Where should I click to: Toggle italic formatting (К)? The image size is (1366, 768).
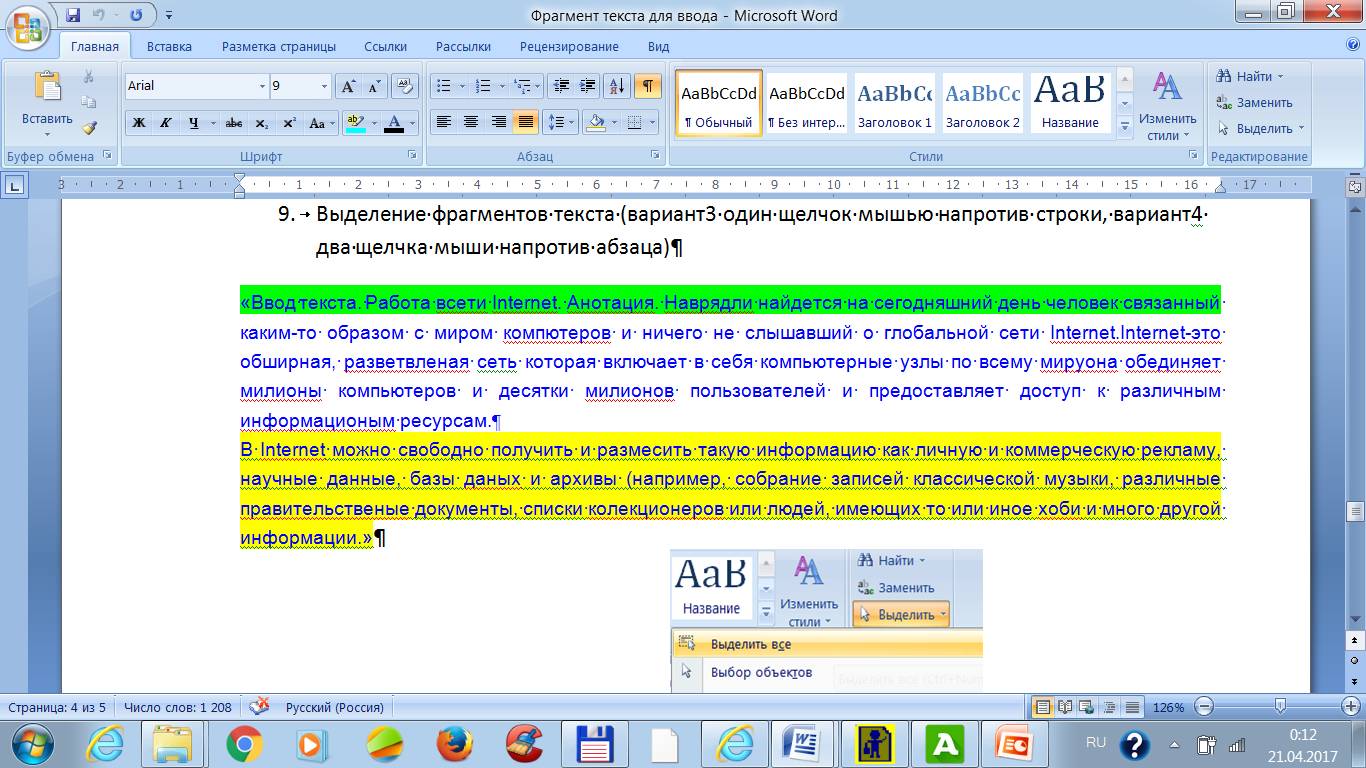tap(166, 123)
